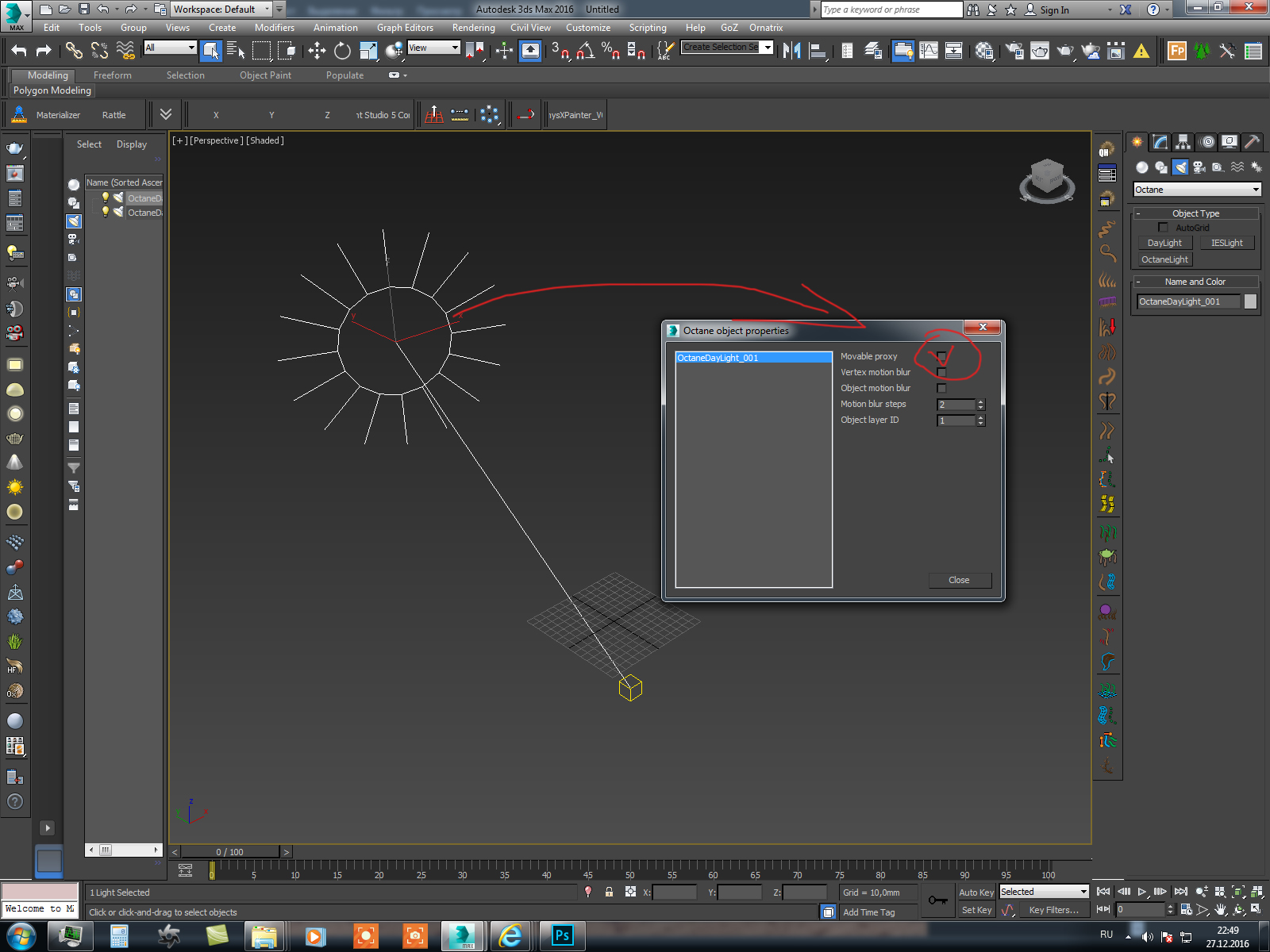Switch to the Object Paint ribbon tab
This screenshot has height=952, width=1270.
[265, 75]
